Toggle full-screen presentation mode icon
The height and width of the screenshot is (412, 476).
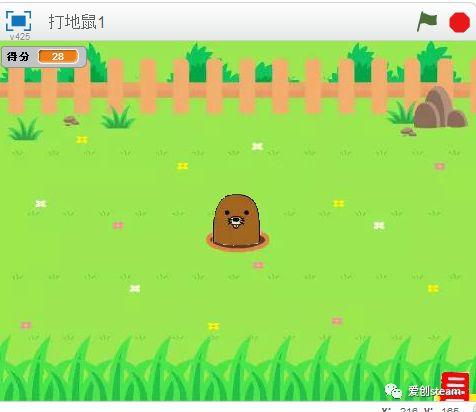(19, 21)
